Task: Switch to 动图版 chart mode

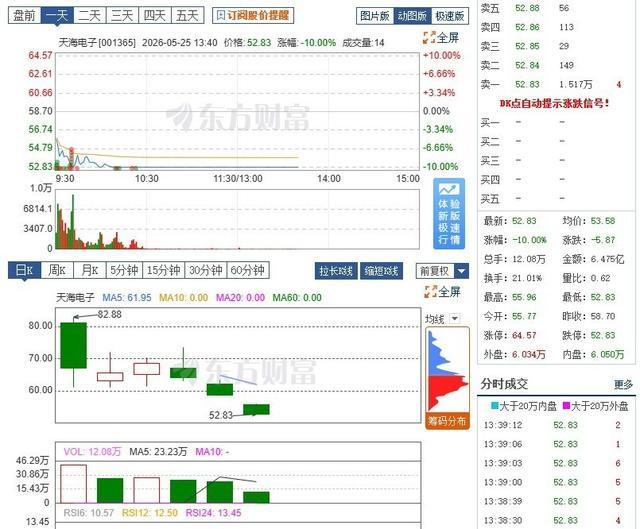Action: [x=412, y=16]
